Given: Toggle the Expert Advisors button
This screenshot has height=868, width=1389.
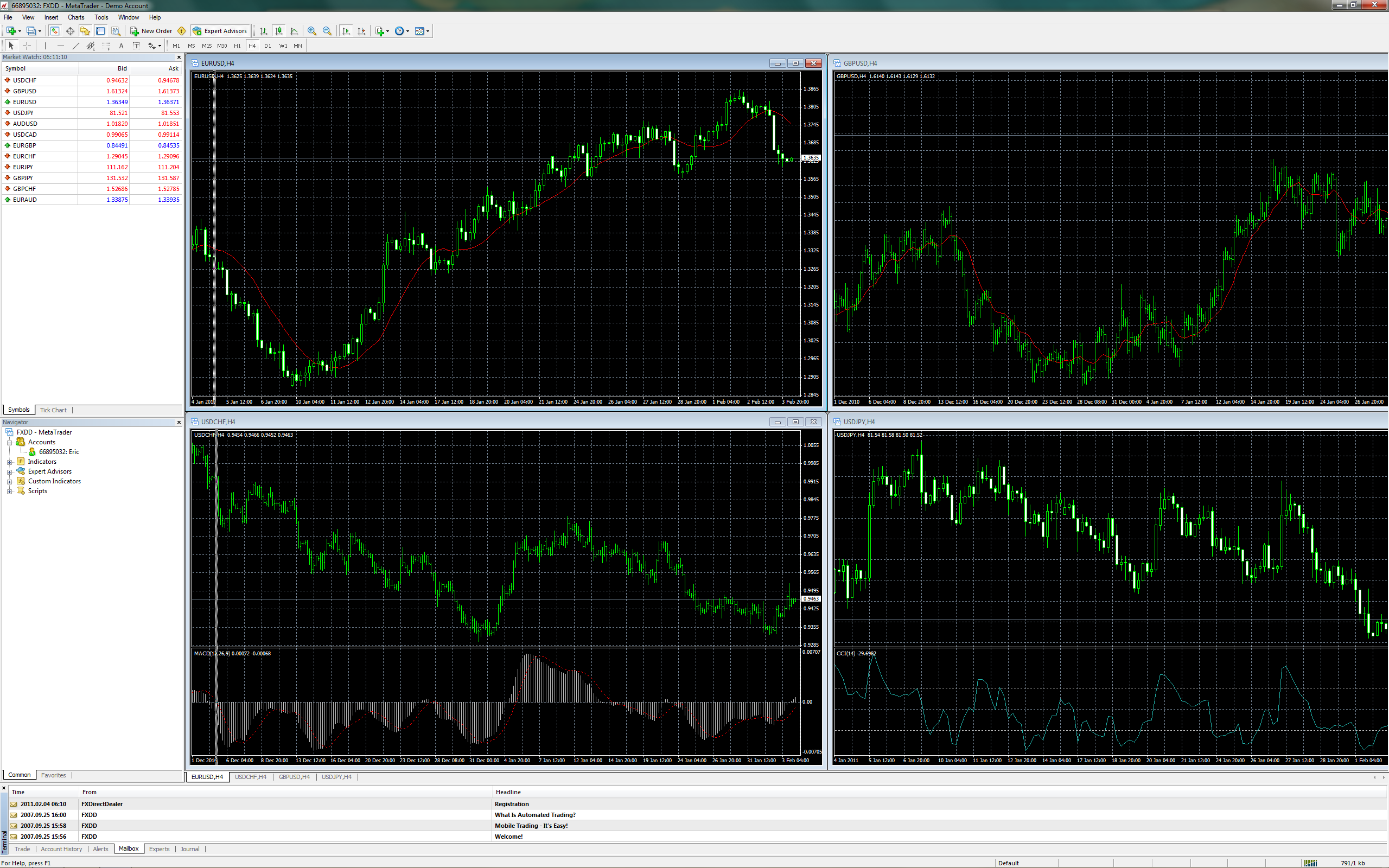Looking at the screenshot, I should (x=220, y=31).
